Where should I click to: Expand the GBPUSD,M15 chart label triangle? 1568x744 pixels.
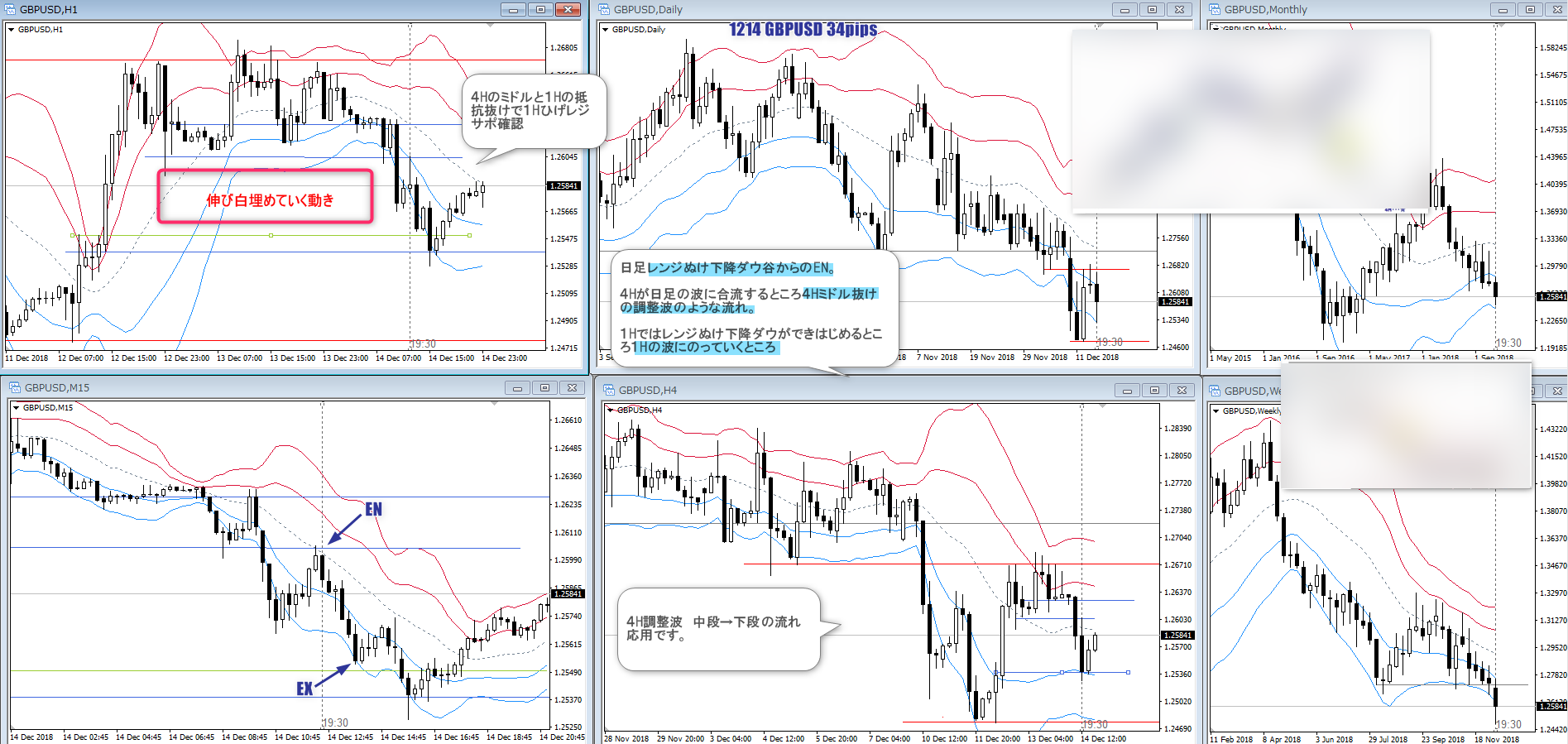(16, 408)
